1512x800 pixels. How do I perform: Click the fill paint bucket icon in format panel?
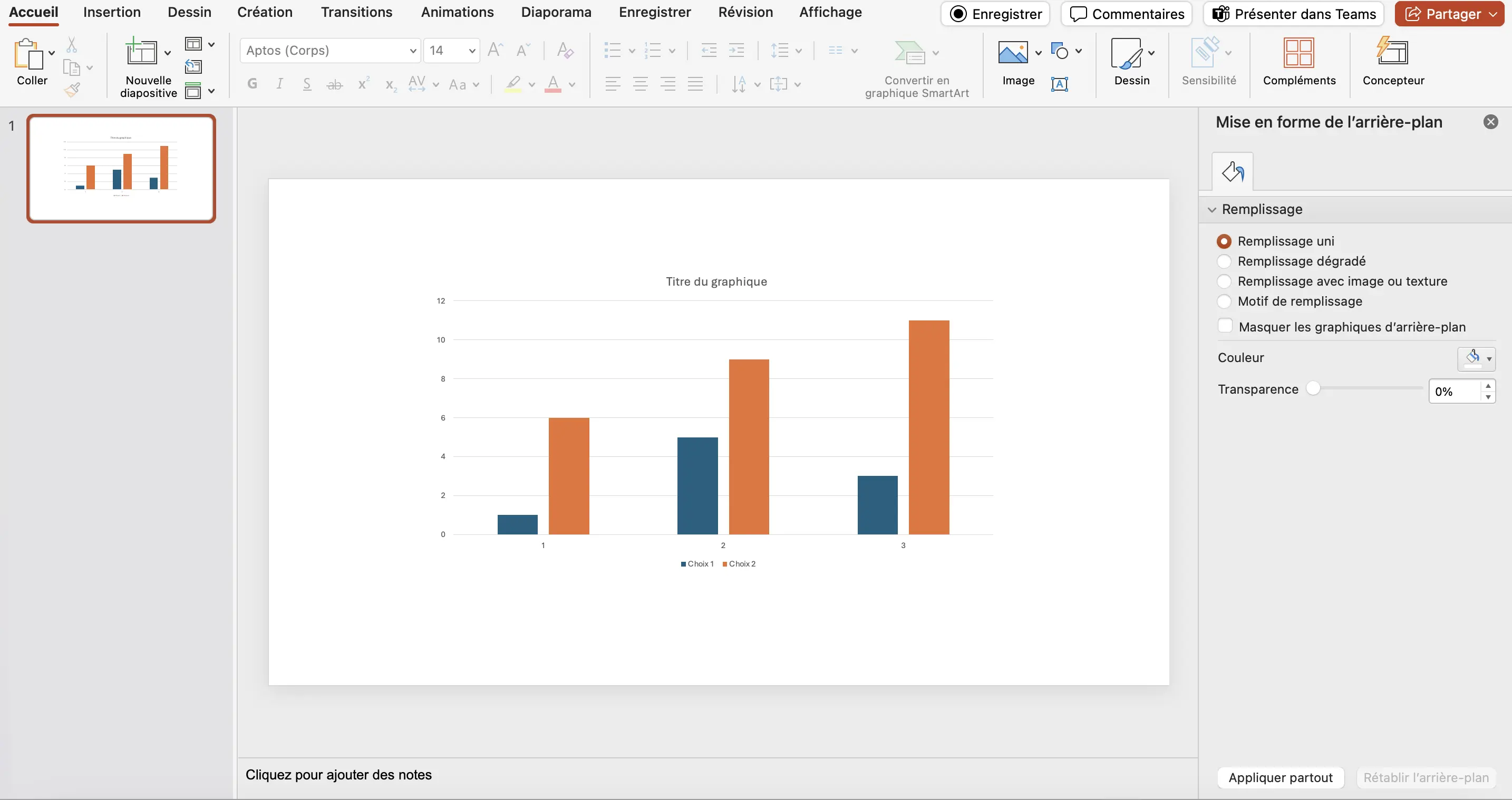(1232, 171)
